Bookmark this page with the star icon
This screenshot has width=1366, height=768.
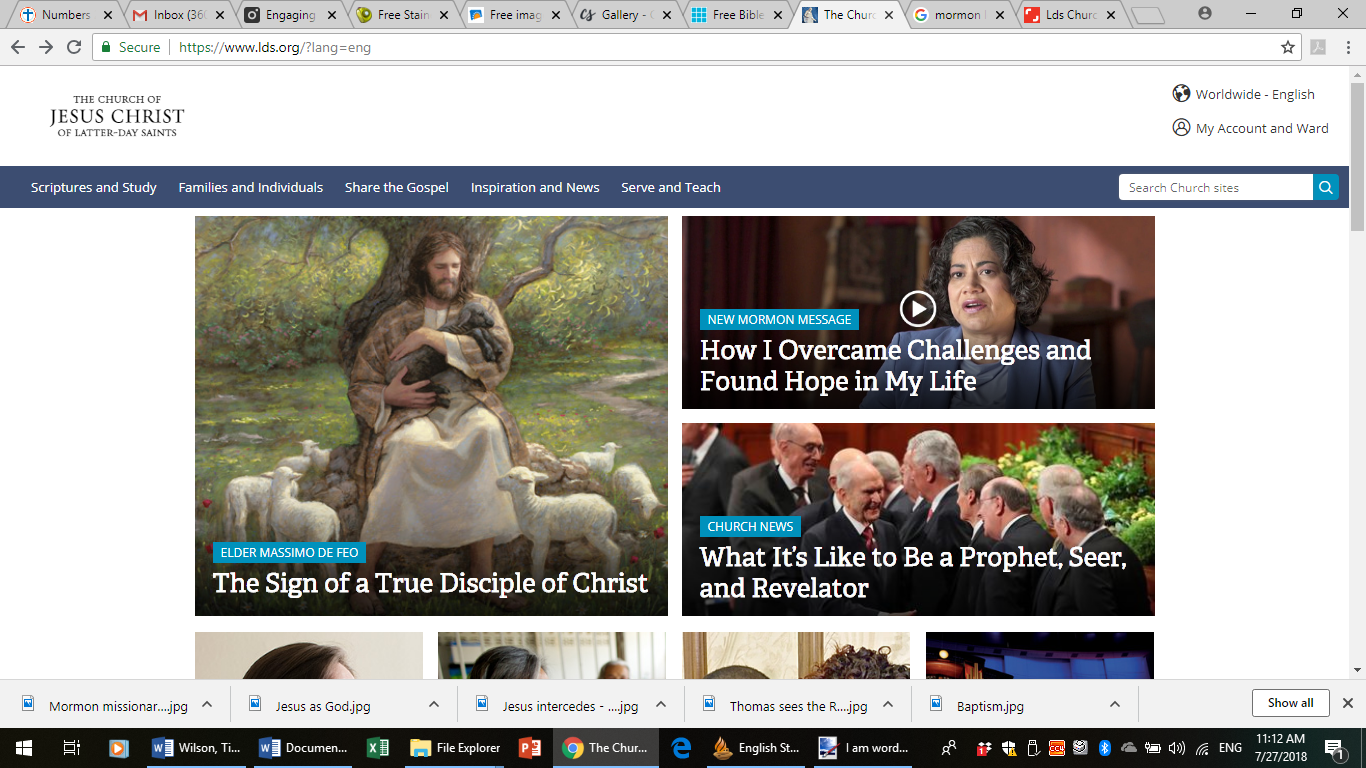pyautogui.click(x=1288, y=47)
